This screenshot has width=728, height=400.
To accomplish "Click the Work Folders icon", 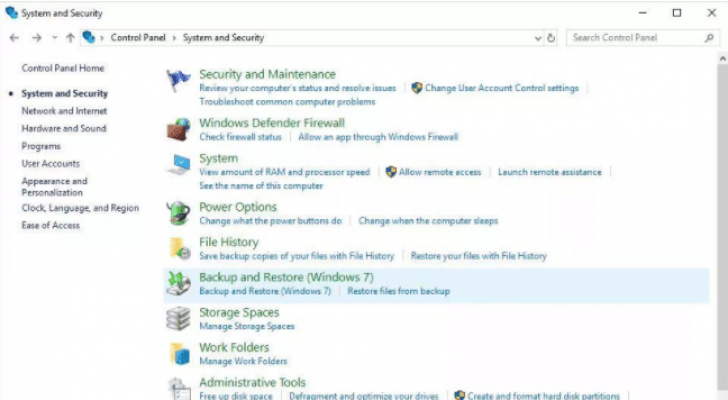I will point(179,354).
